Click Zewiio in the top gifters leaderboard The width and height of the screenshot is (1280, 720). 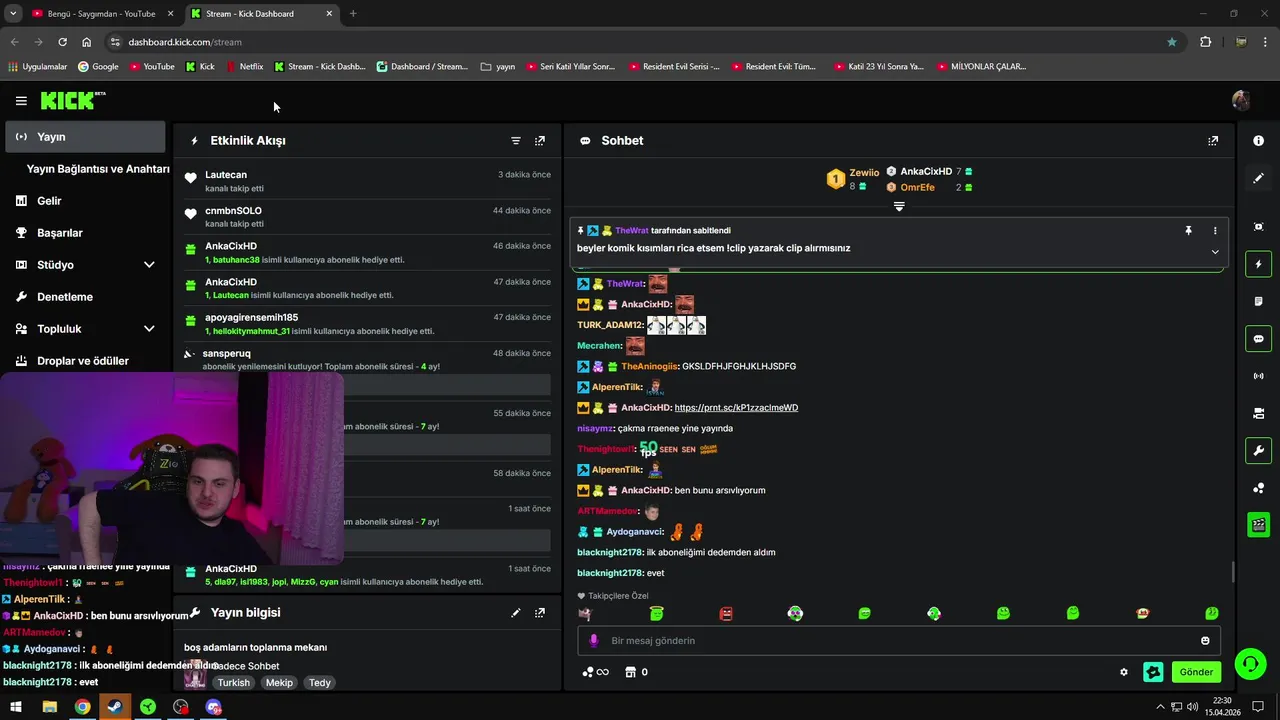pyautogui.click(x=864, y=173)
